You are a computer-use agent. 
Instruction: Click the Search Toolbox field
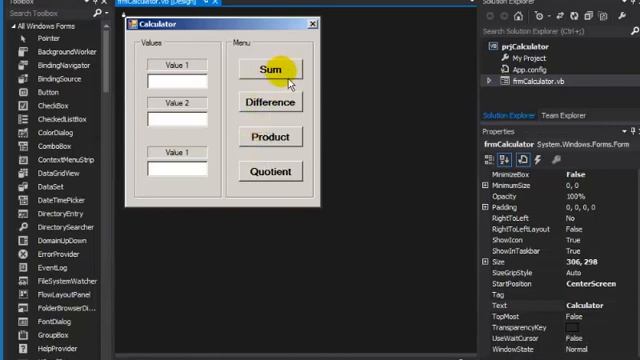[49, 13]
